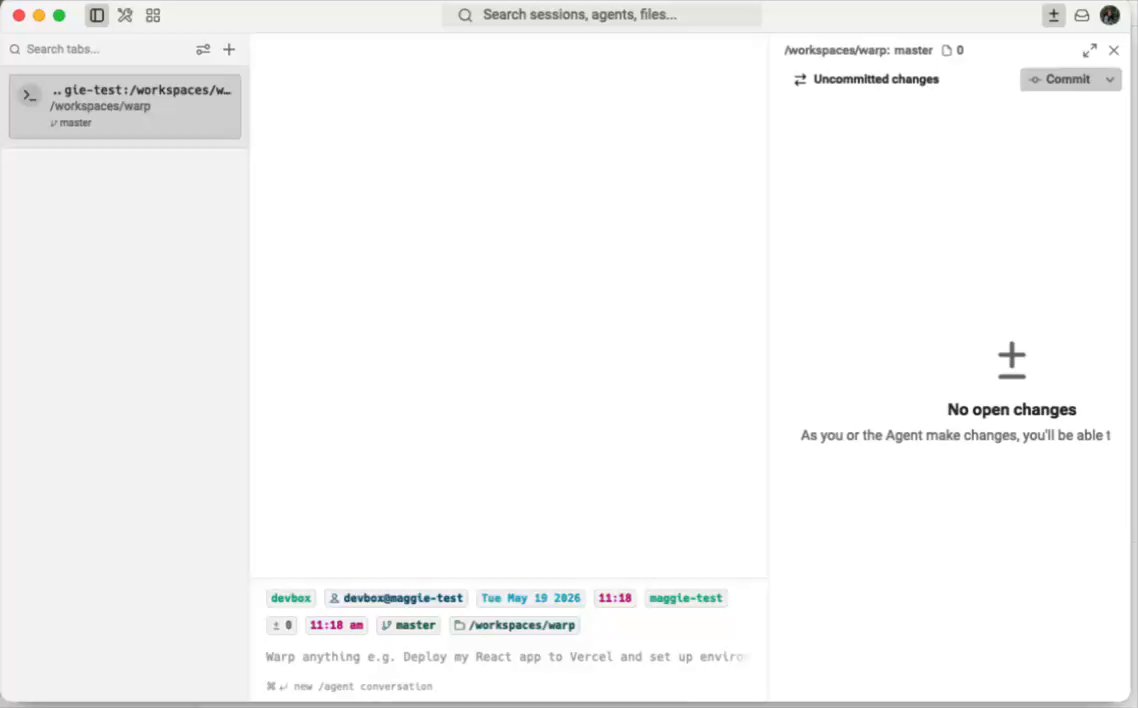Click the devbox@maggie-test user chip

[x=396, y=598]
